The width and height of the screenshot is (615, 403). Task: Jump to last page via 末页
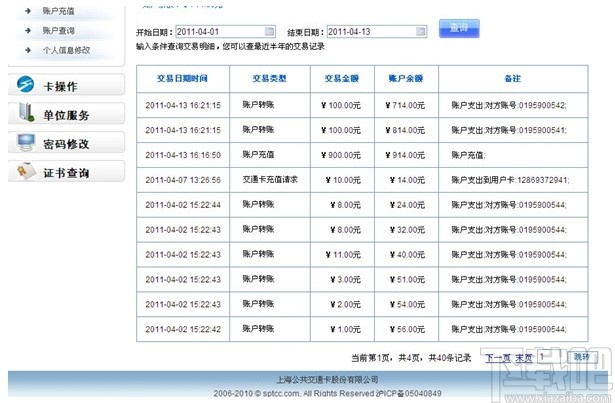click(x=523, y=357)
